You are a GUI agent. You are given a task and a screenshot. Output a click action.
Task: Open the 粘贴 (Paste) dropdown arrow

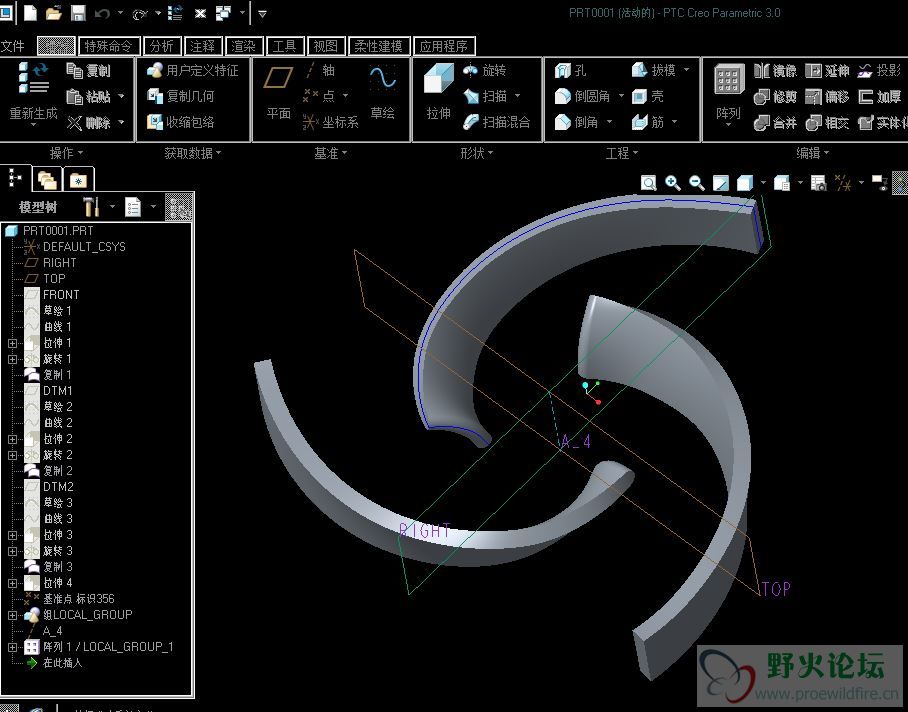(x=121, y=96)
